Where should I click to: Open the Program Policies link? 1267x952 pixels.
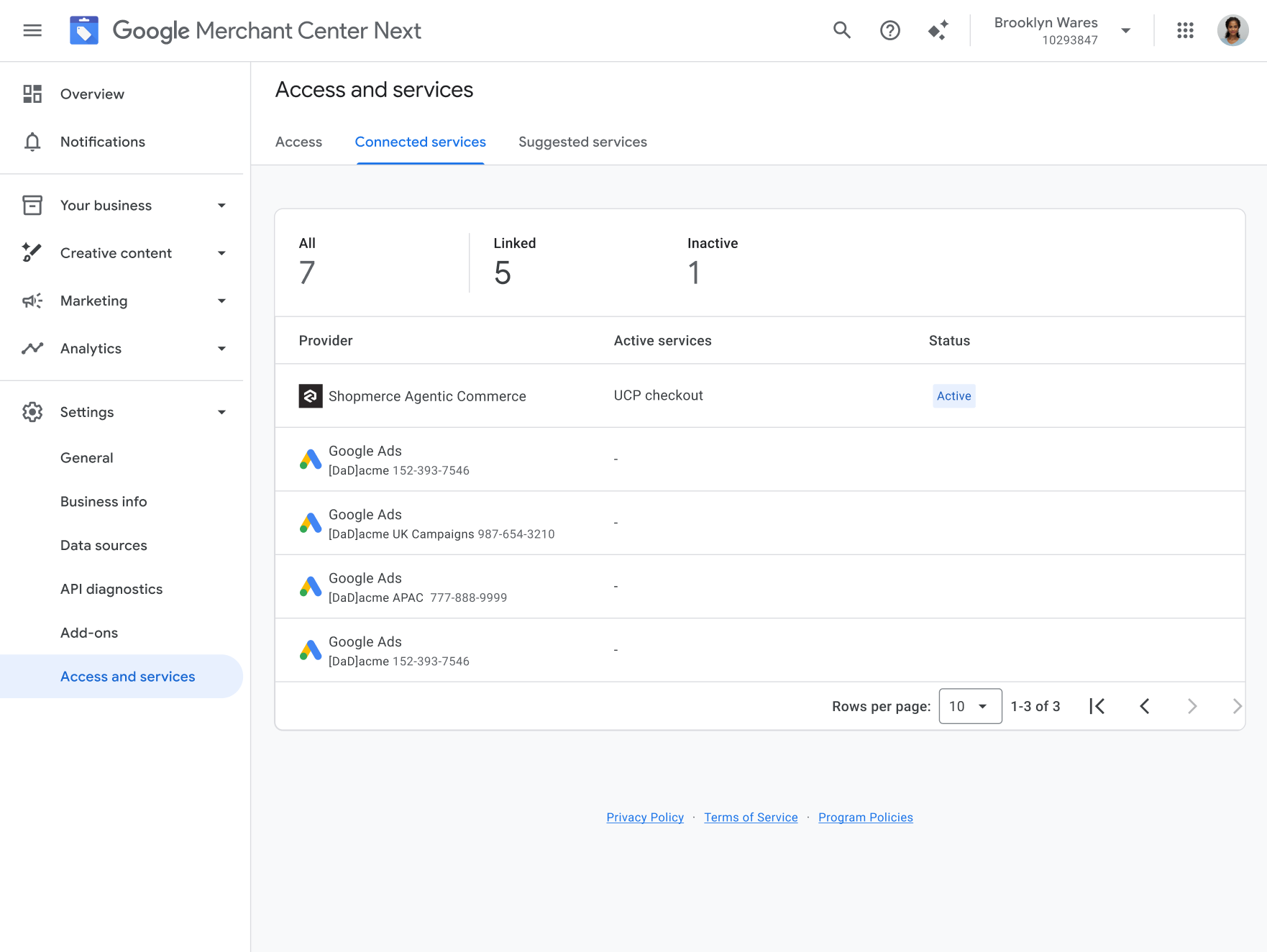(866, 818)
